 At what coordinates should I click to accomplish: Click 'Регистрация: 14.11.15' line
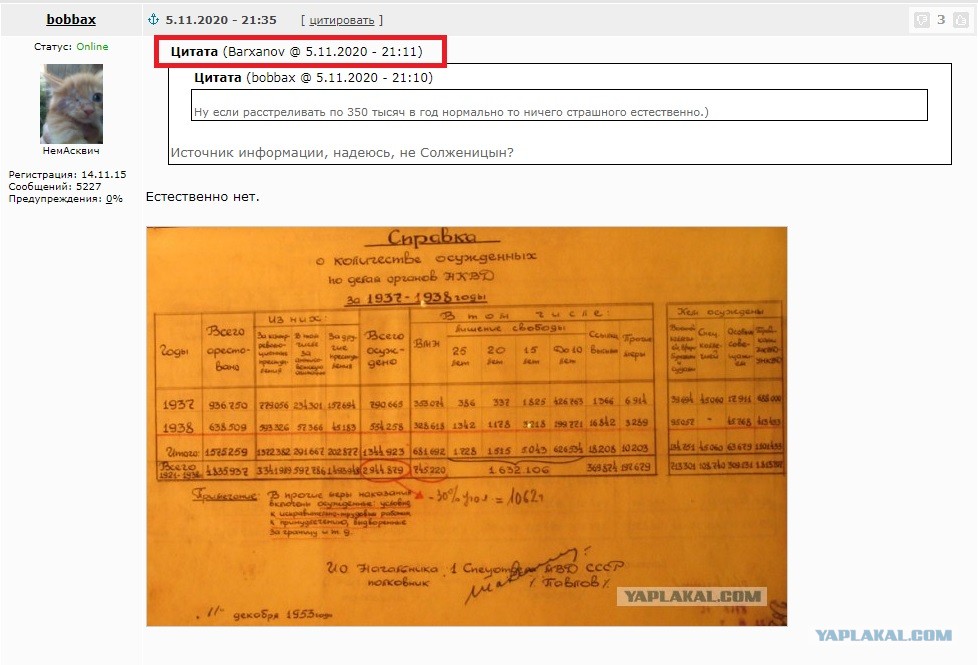click(x=67, y=175)
